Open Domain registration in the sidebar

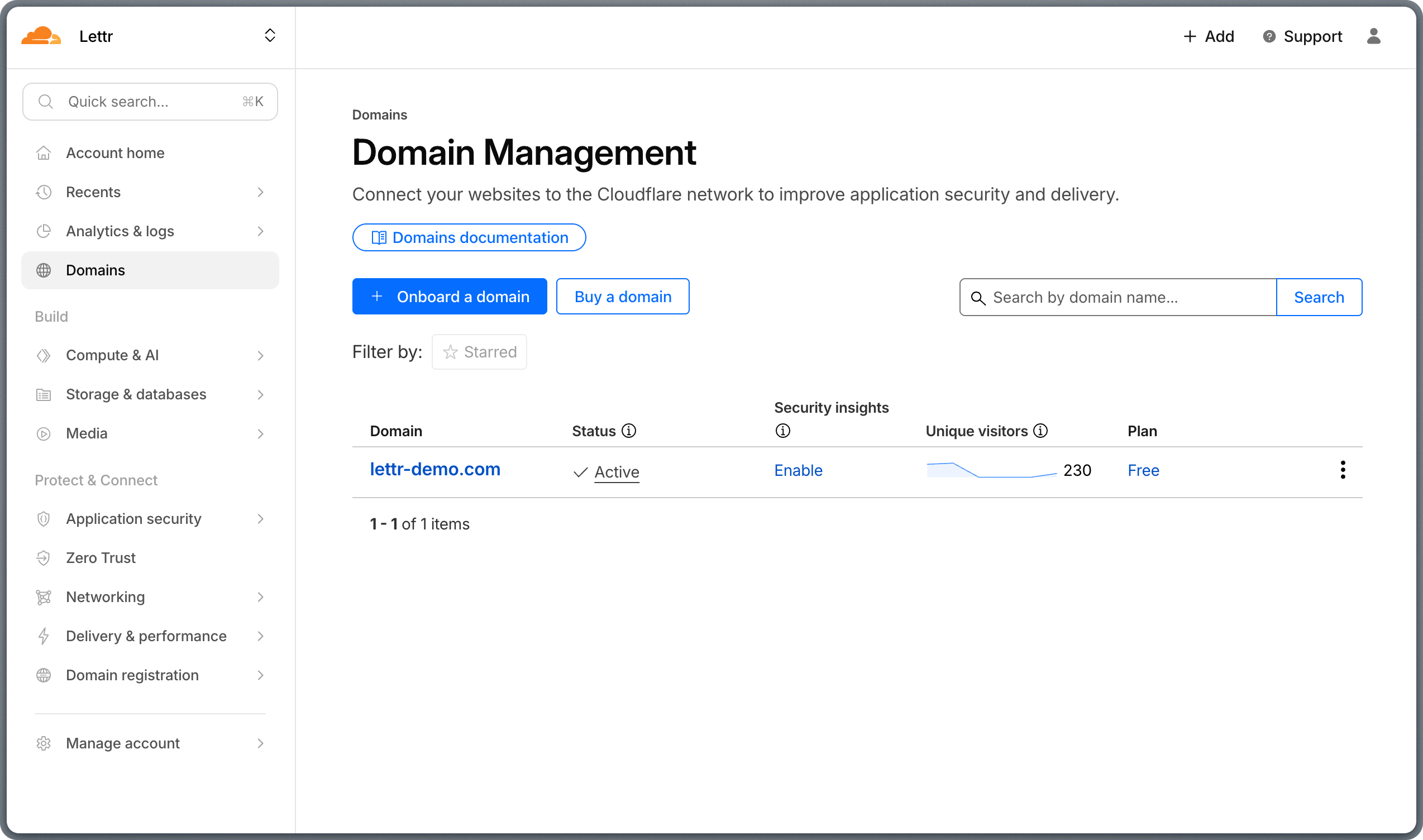coord(132,675)
